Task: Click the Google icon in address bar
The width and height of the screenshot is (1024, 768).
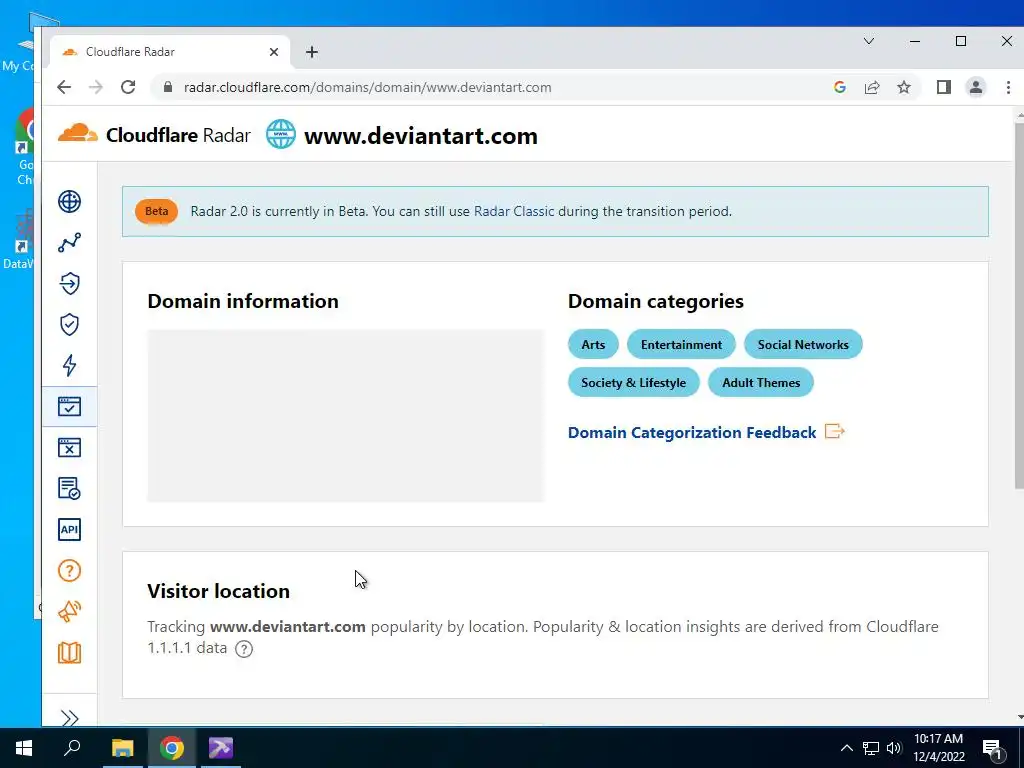Action: pos(840,88)
